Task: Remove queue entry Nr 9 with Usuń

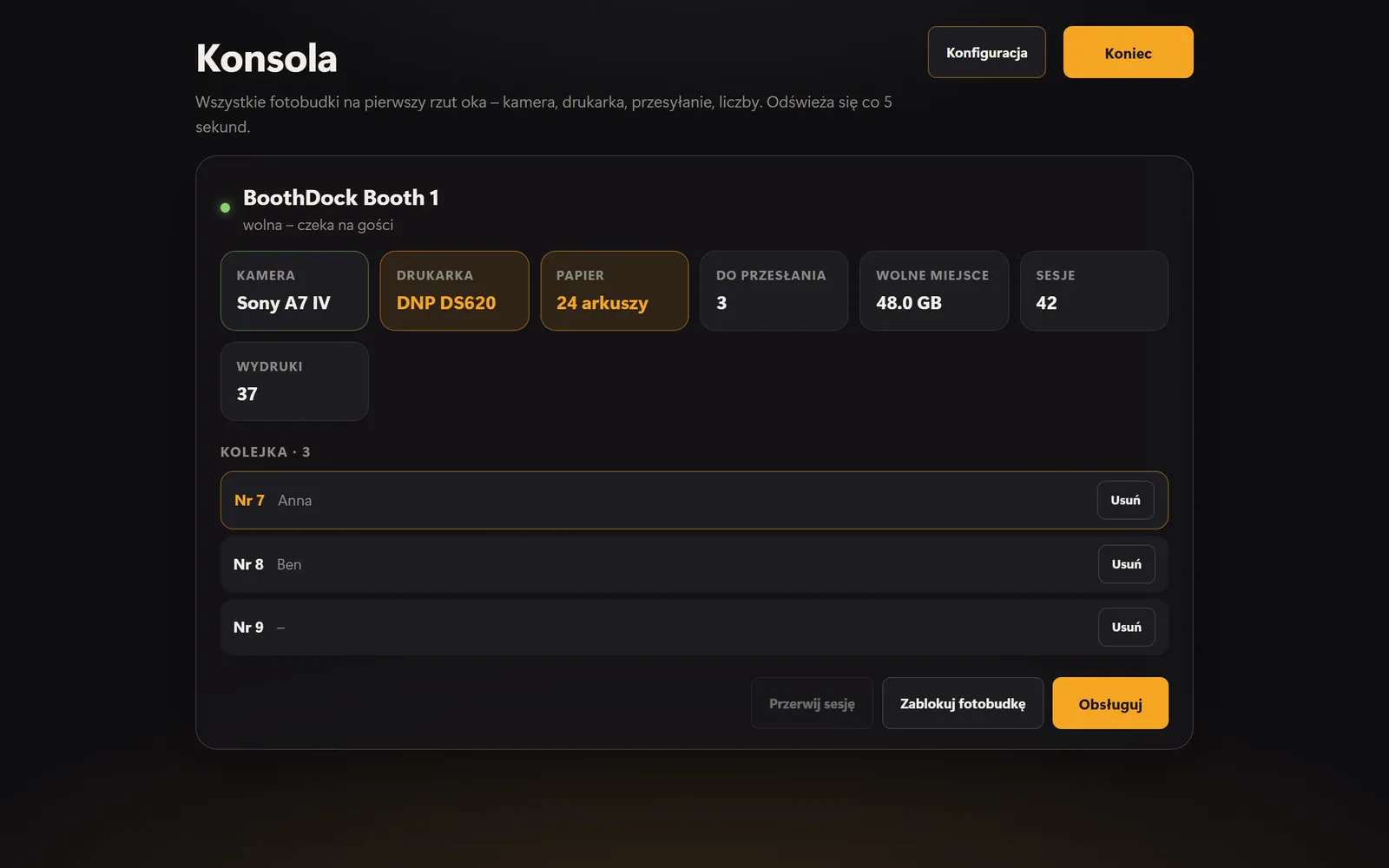Action: click(1126, 627)
